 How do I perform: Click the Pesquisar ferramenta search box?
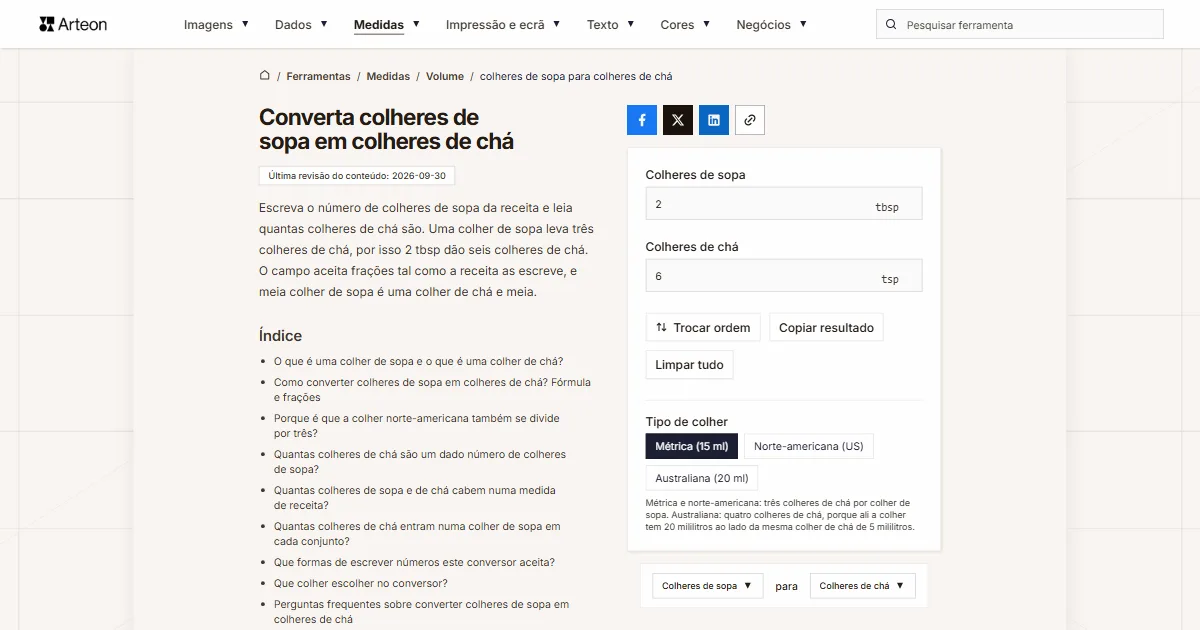coord(1020,25)
